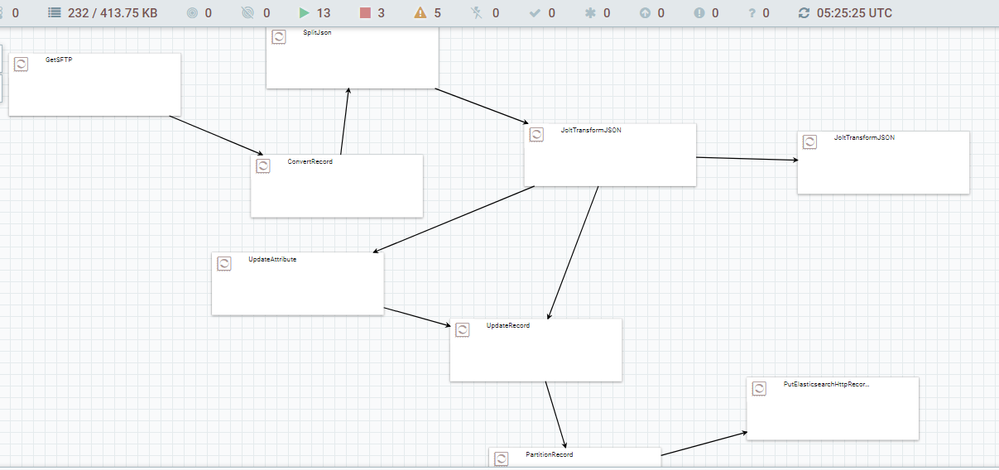The width and height of the screenshot is (999, 470).
Task: Click the transmitting remote ports icon
Action: point(192,13)
